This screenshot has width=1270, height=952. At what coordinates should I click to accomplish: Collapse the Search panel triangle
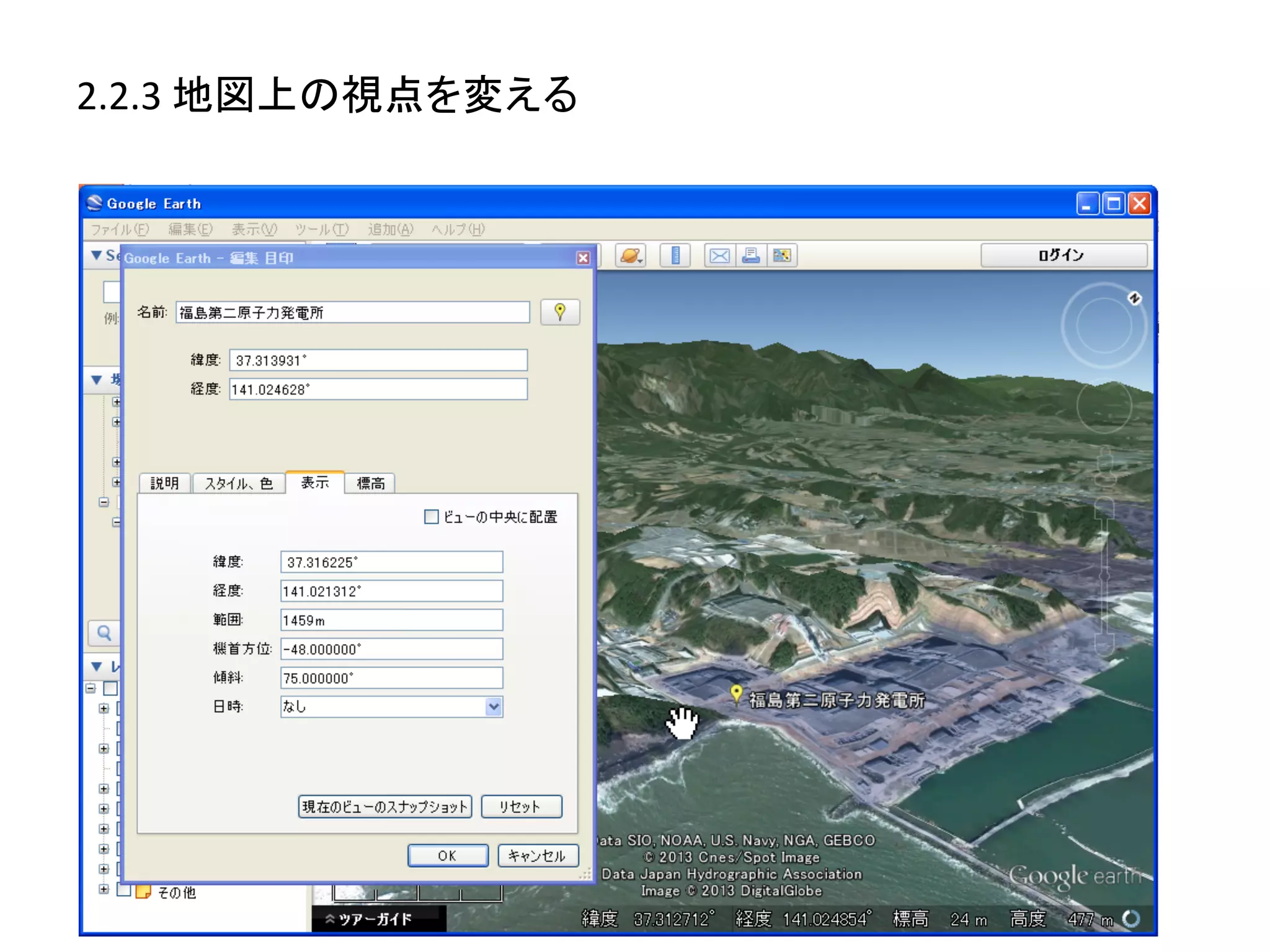96,255
